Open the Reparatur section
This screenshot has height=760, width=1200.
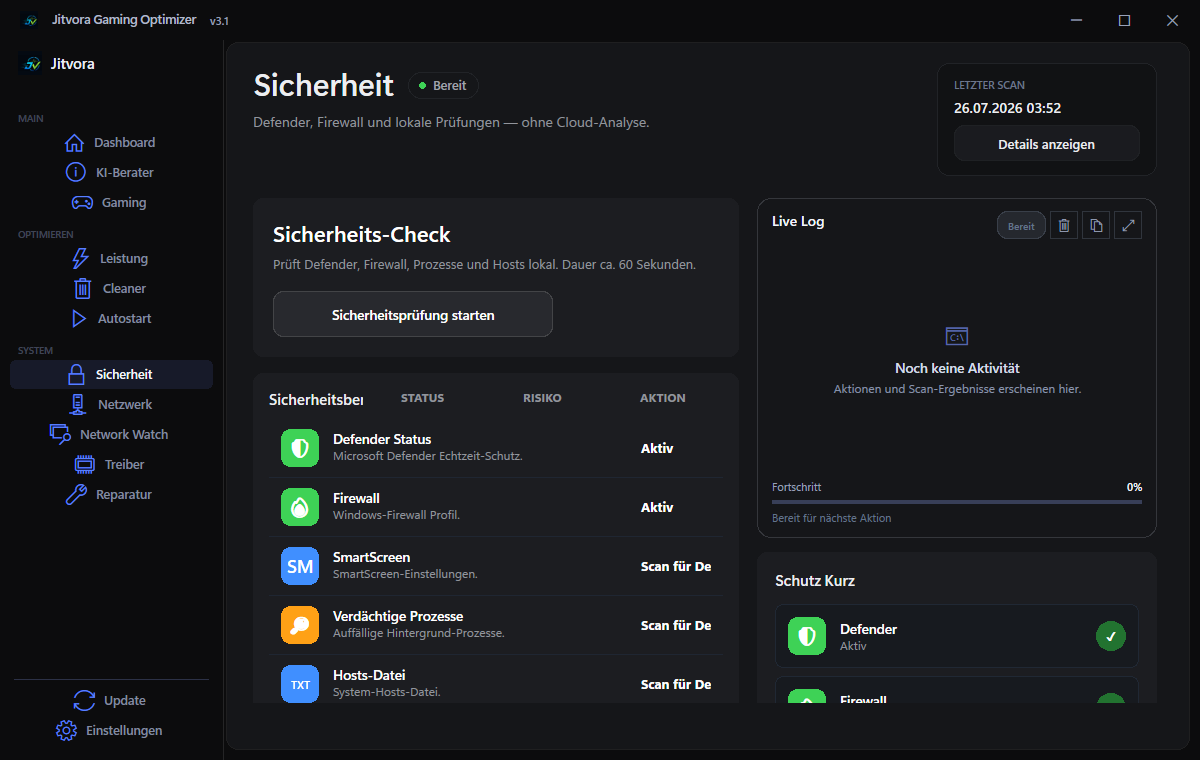pyautogui.click(x=111, y=494)
